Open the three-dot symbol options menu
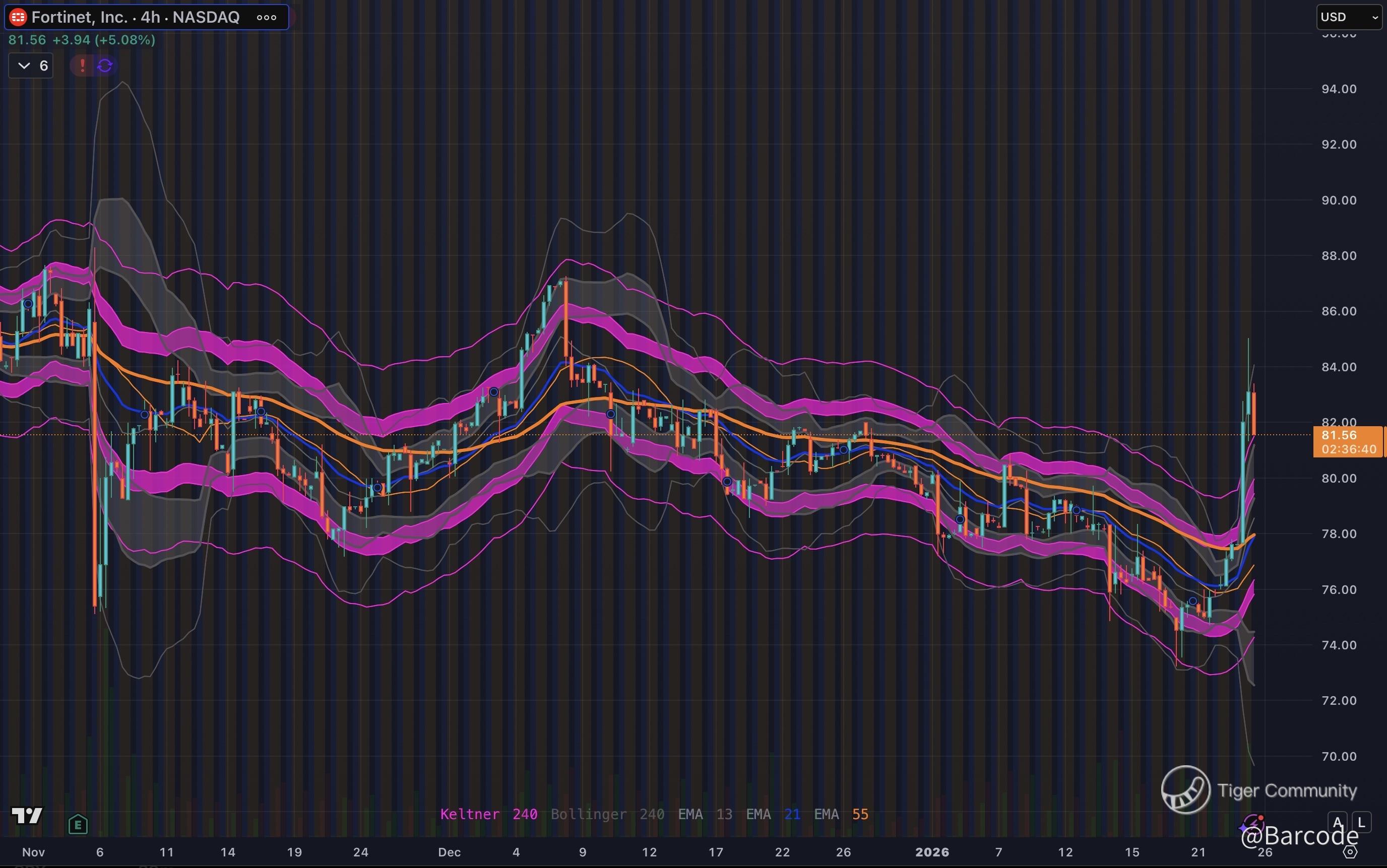 [267, 17]
